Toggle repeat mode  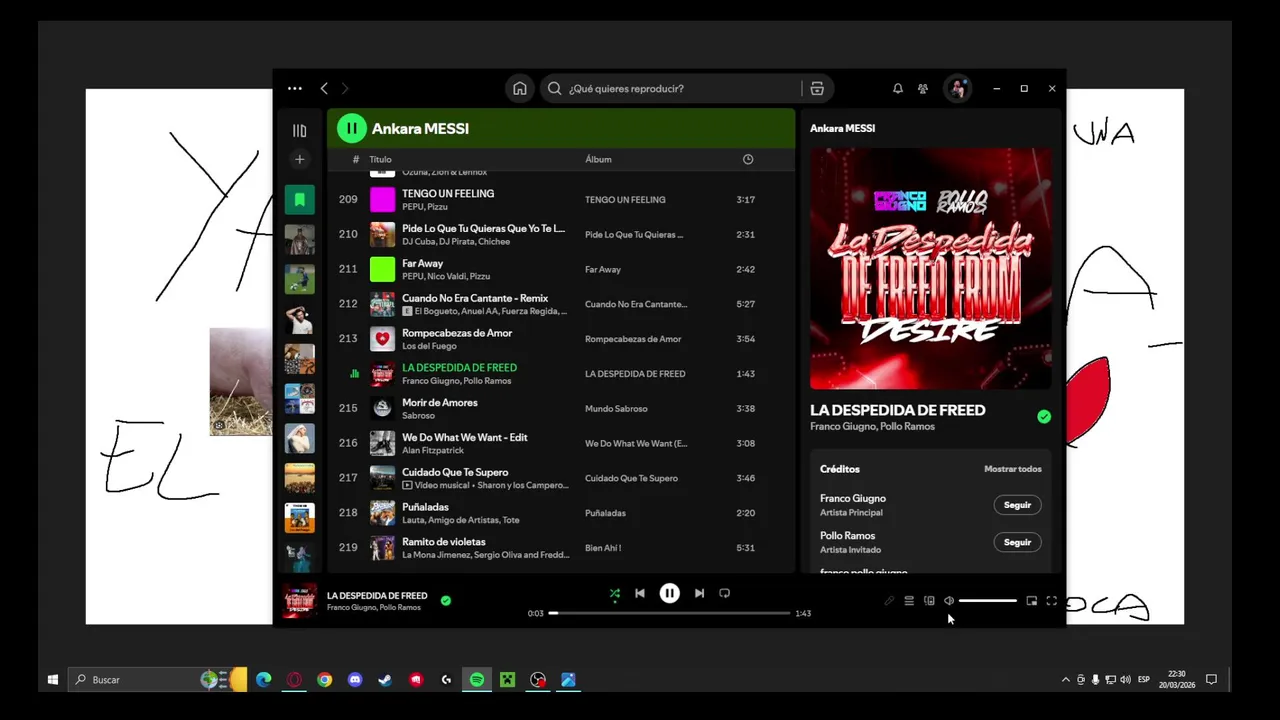click(725, 593)
